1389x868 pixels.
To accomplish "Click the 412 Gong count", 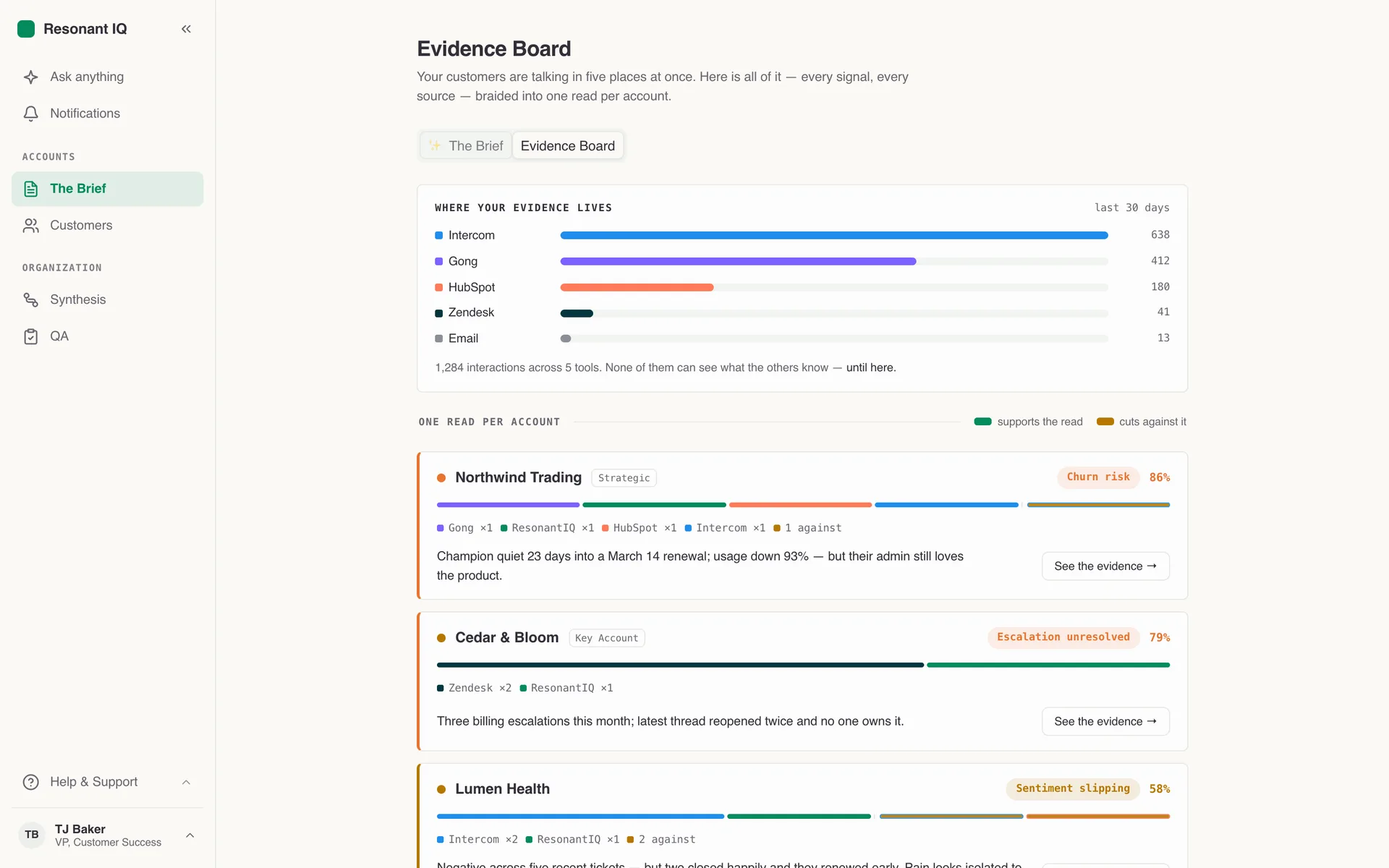I will 1160,260.
